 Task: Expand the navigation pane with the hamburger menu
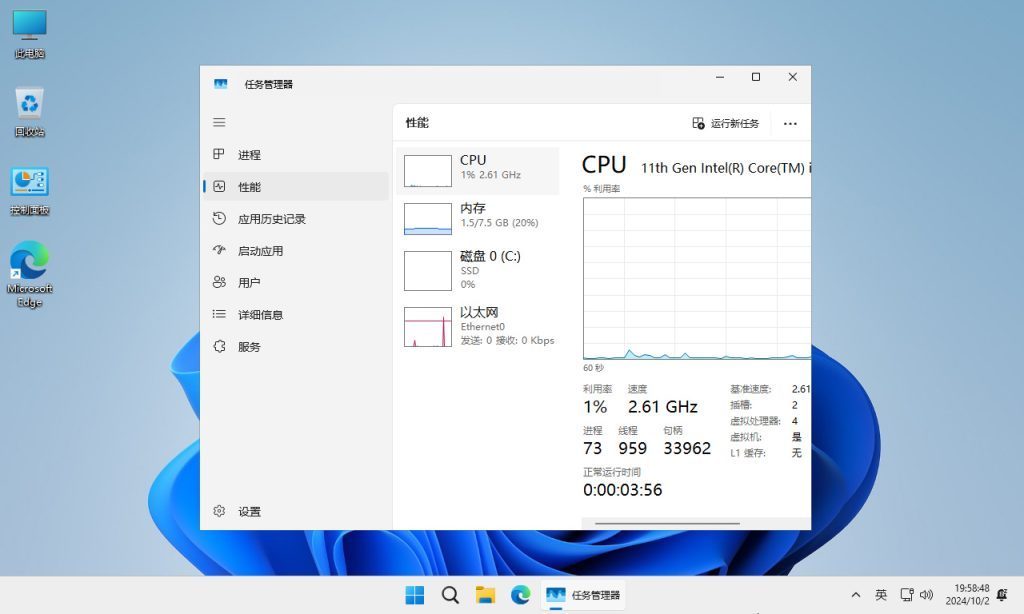click(x=219, y=122)
